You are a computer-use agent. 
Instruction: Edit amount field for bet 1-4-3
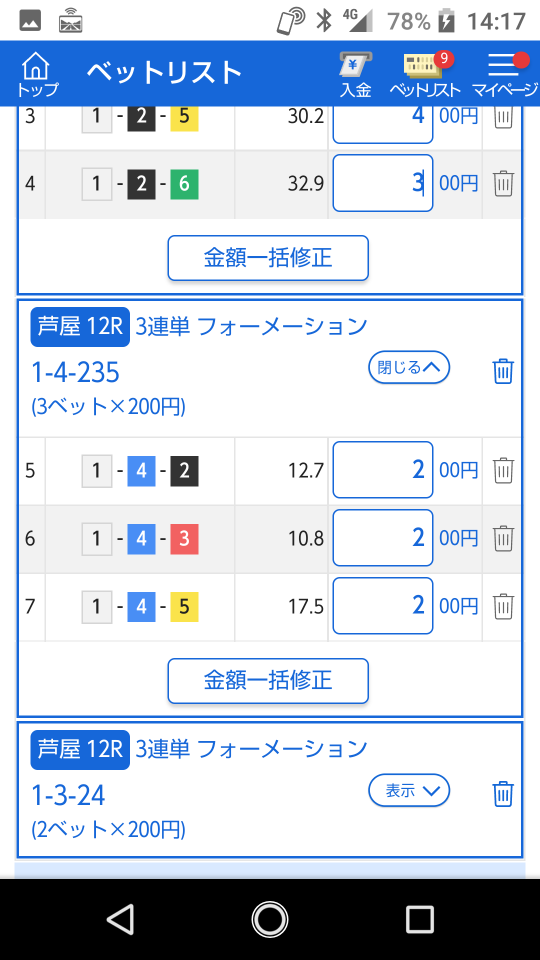click(383, 538)
